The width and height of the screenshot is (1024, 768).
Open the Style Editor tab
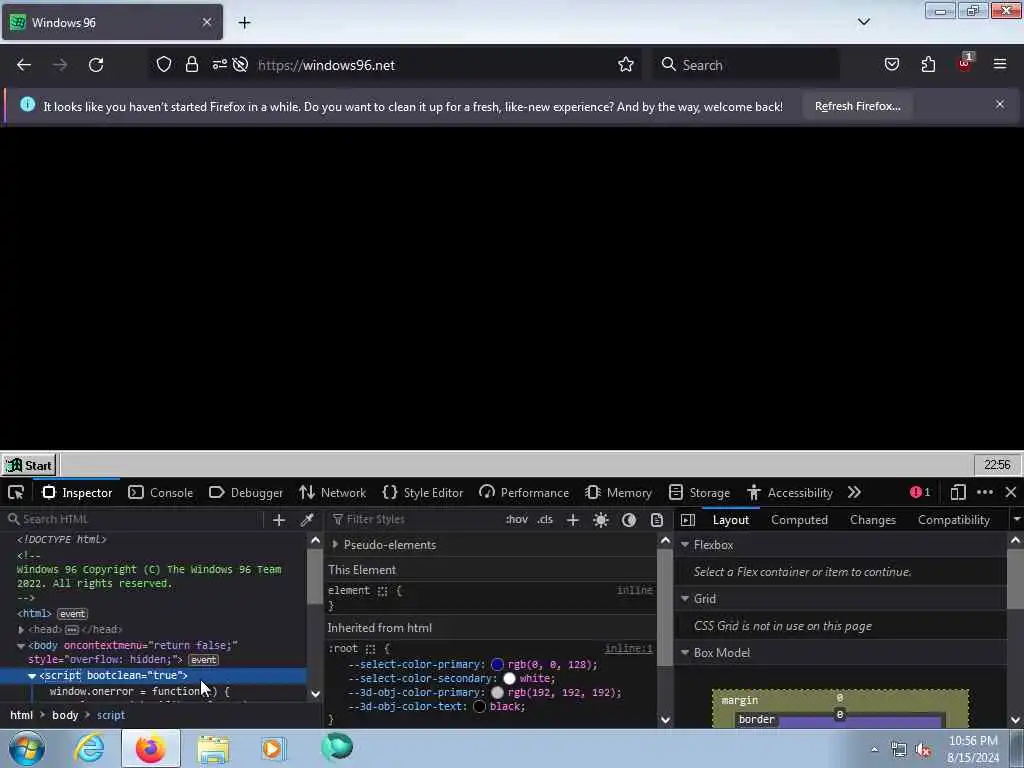[423, 492]
